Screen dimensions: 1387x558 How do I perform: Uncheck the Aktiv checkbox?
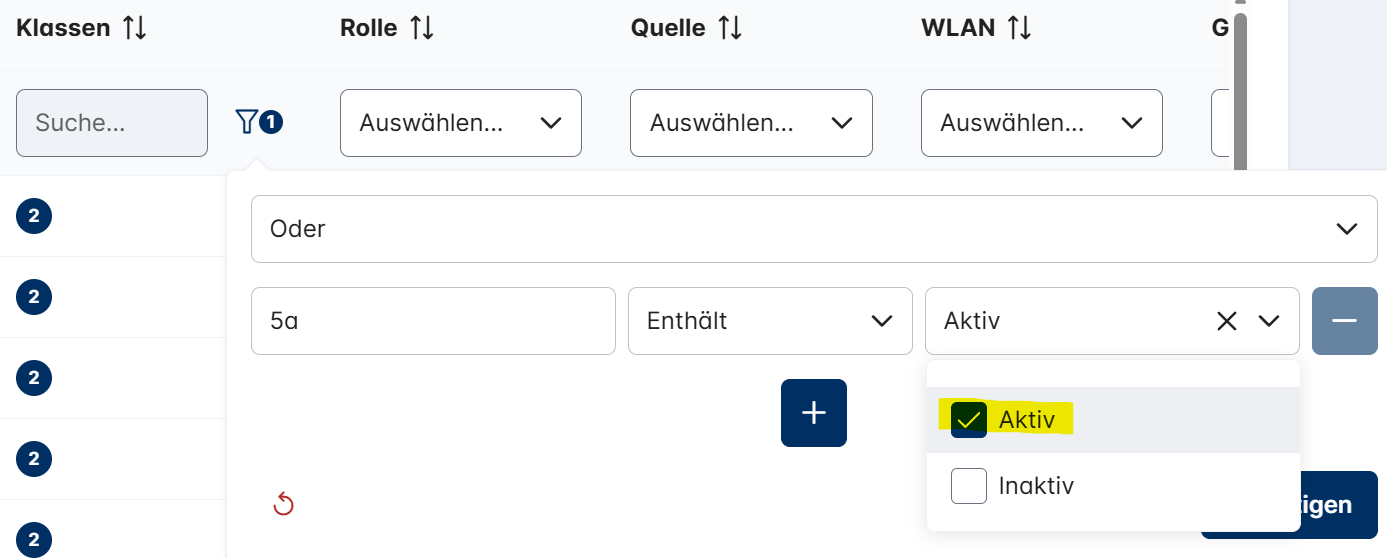pos(969,420)
